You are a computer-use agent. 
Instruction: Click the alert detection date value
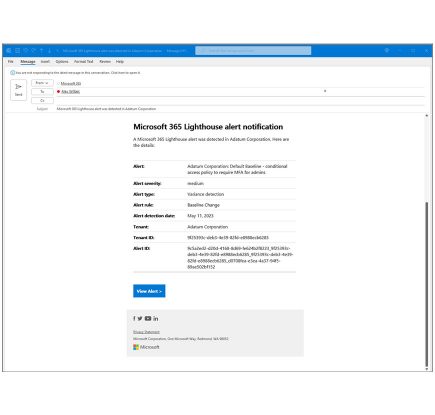point(200,216)
